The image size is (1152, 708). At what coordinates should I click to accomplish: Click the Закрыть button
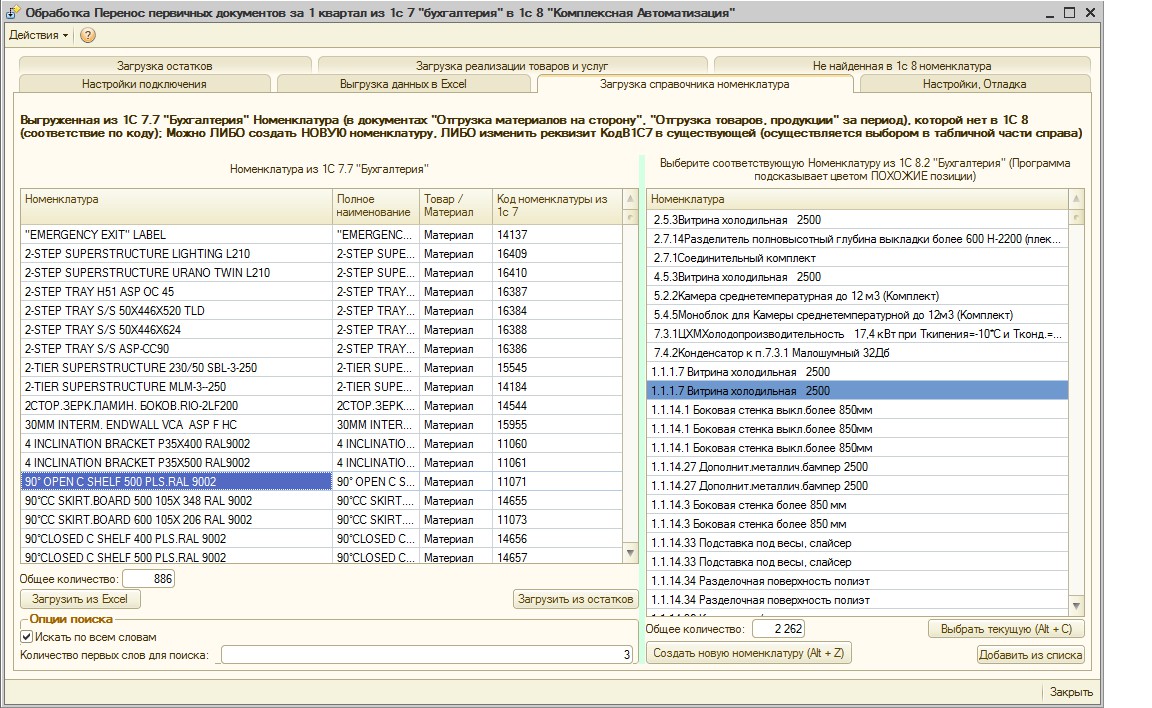(x=1070, y=692)
